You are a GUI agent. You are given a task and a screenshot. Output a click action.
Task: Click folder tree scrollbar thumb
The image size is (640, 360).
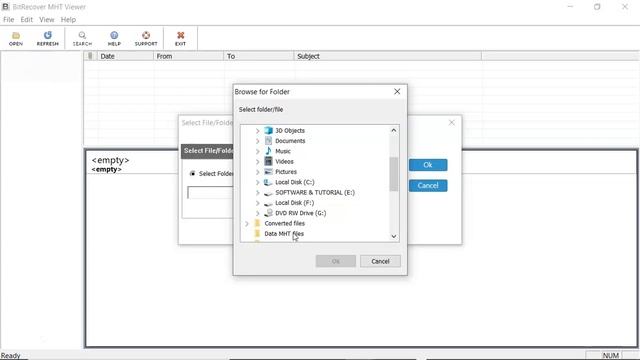[x=393, y=174]
